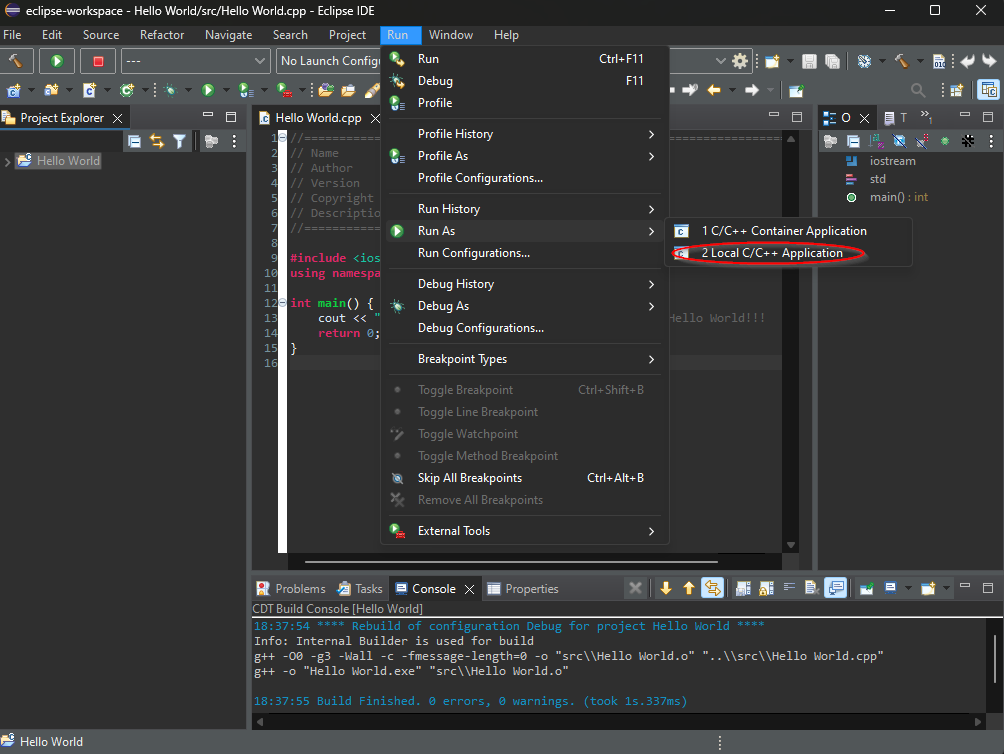Click the launch bar green Run button
The height and width of the screenshot is (754, 1004).
[x=56, y=61]
